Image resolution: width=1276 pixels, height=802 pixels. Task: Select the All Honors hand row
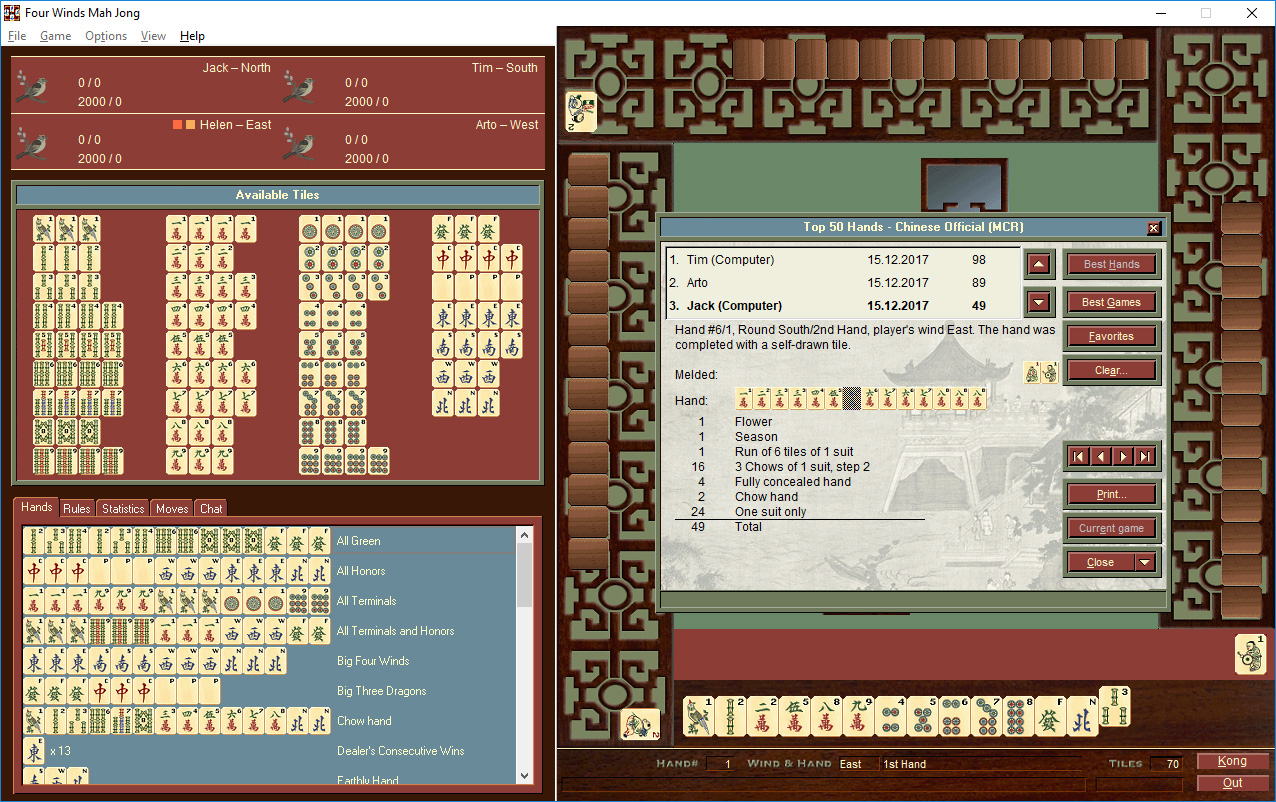tap(269, 571)
